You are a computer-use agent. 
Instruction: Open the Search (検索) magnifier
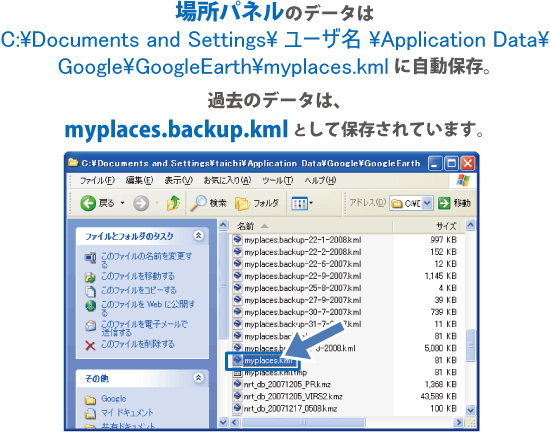(198, 203)
